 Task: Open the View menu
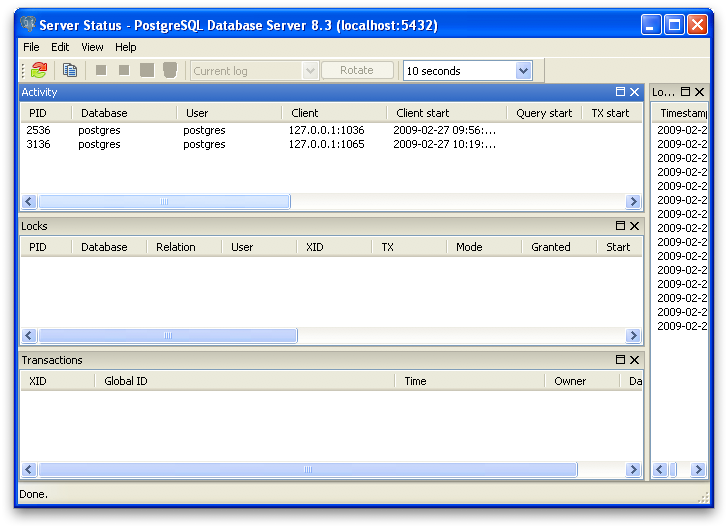pyautogui.click(x=92, y=47)
